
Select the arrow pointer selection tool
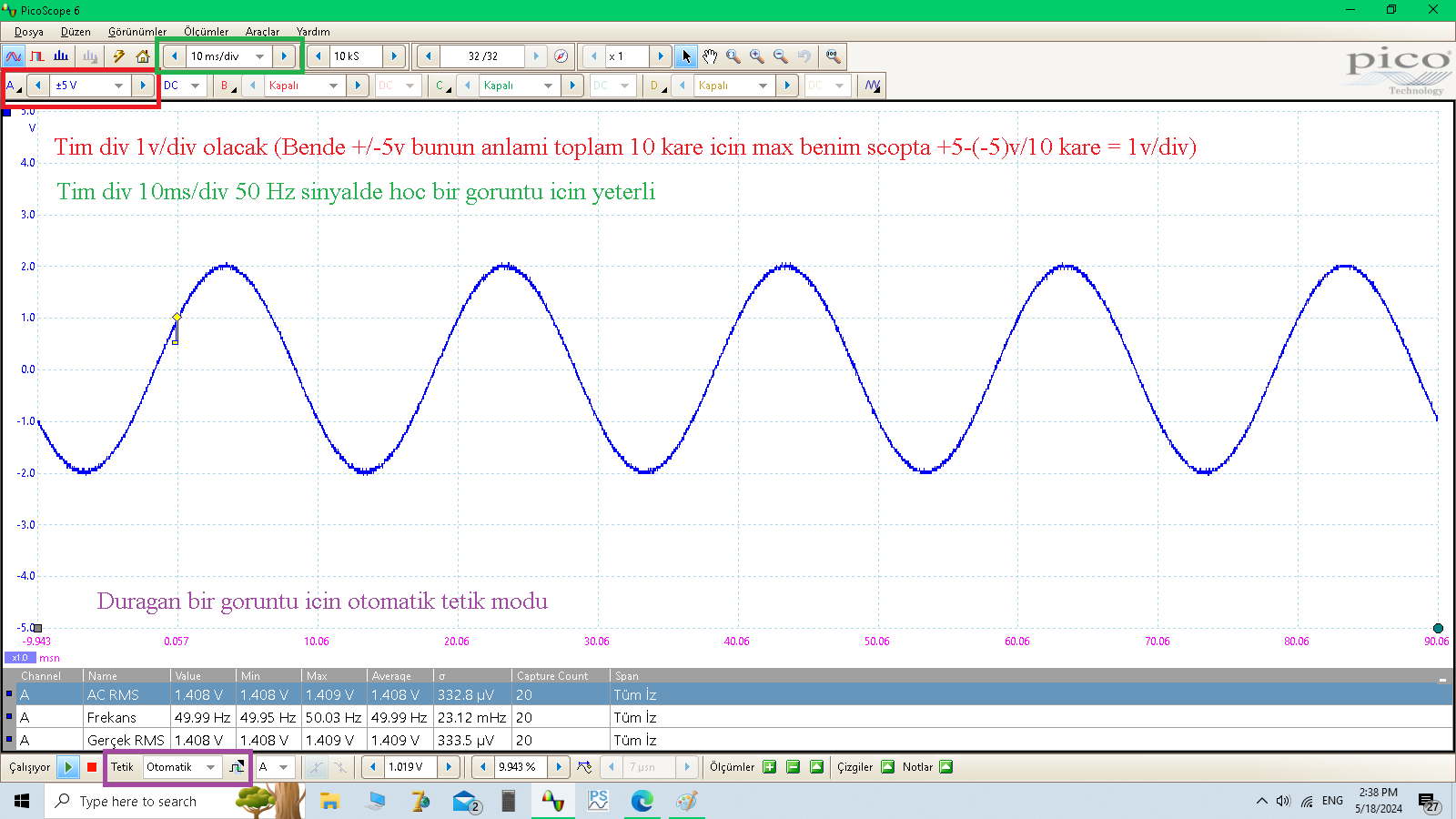(686, 56)
